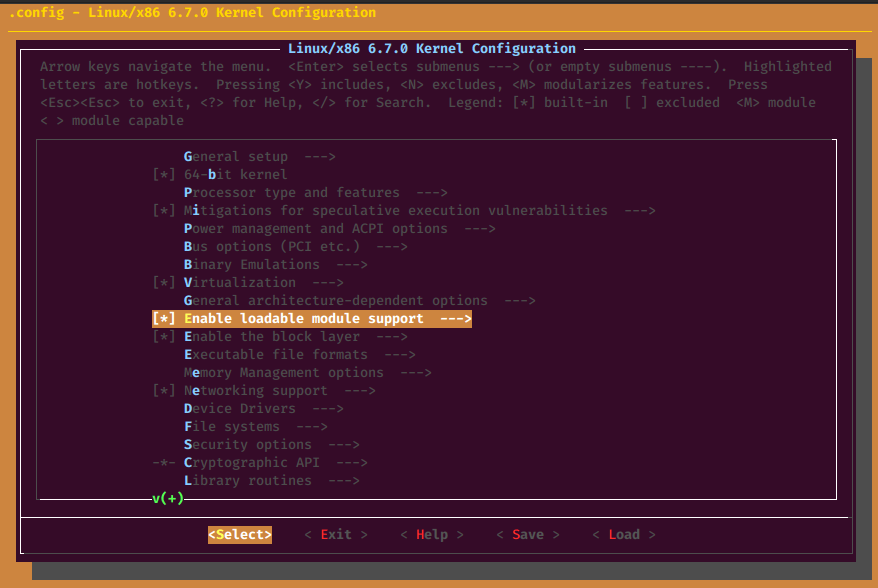This screenshot has width=878, height=588.
Task: Expand the Bus options (PCI etc.) arrow
Action: (392, 247)
